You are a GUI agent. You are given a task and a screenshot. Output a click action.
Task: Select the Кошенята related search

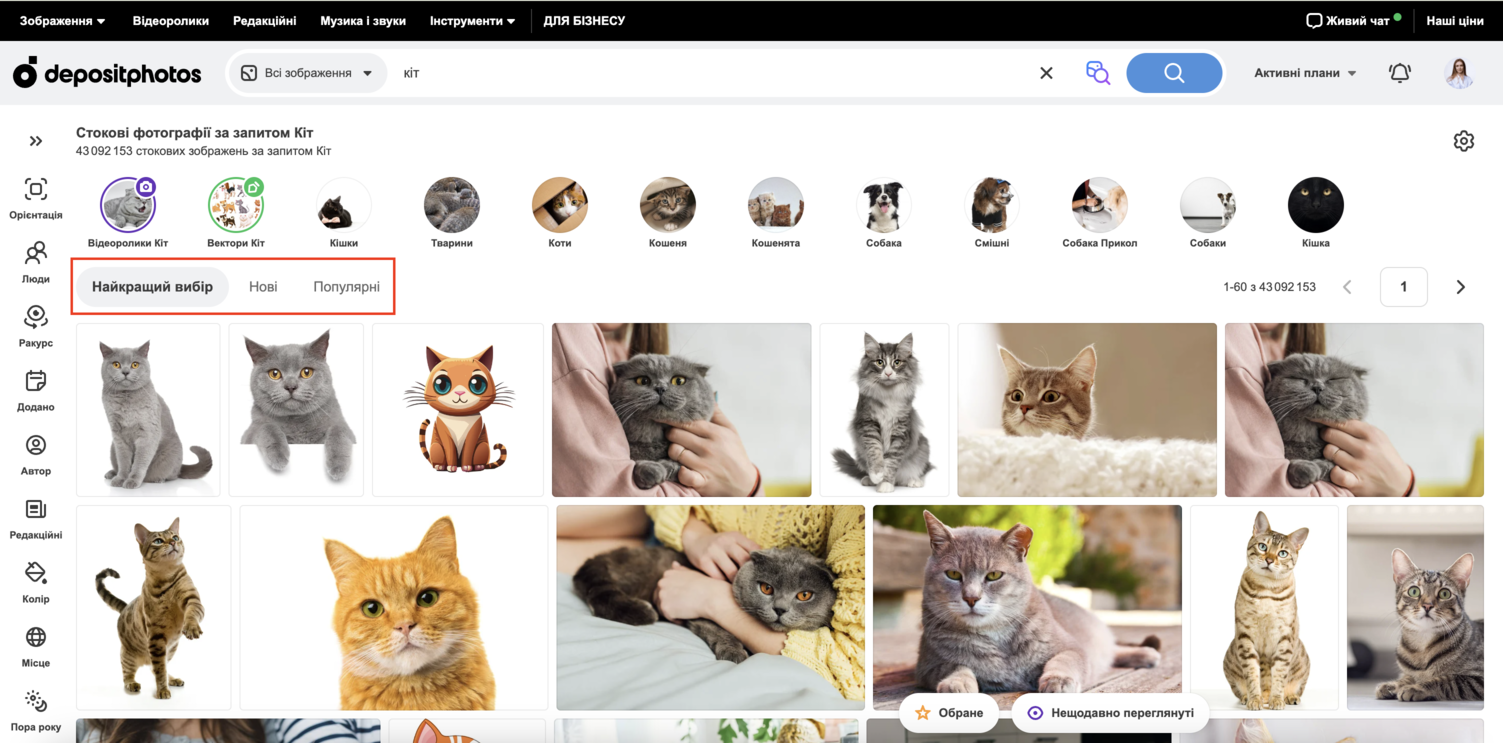pos(776,212)
